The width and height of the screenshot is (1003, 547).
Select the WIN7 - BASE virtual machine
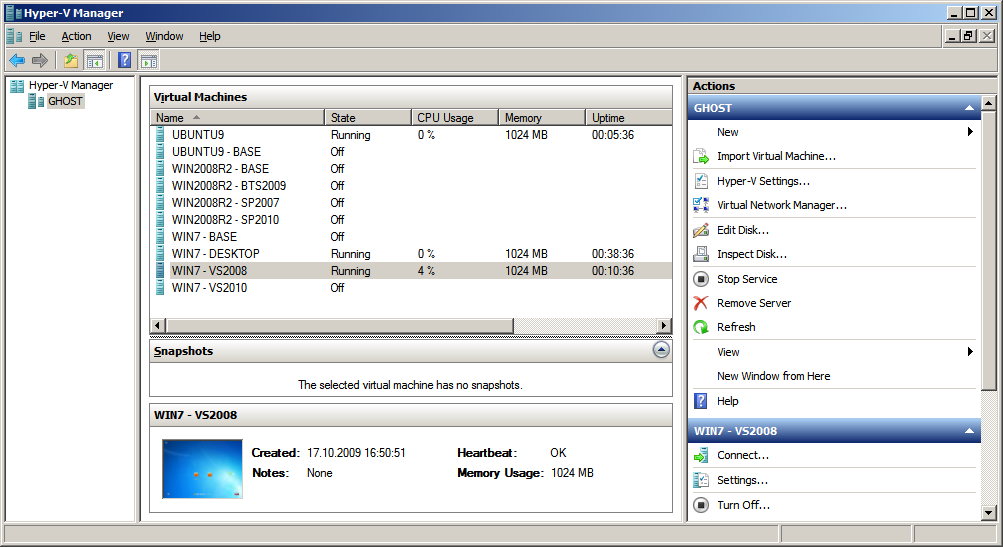coord(204,236)
